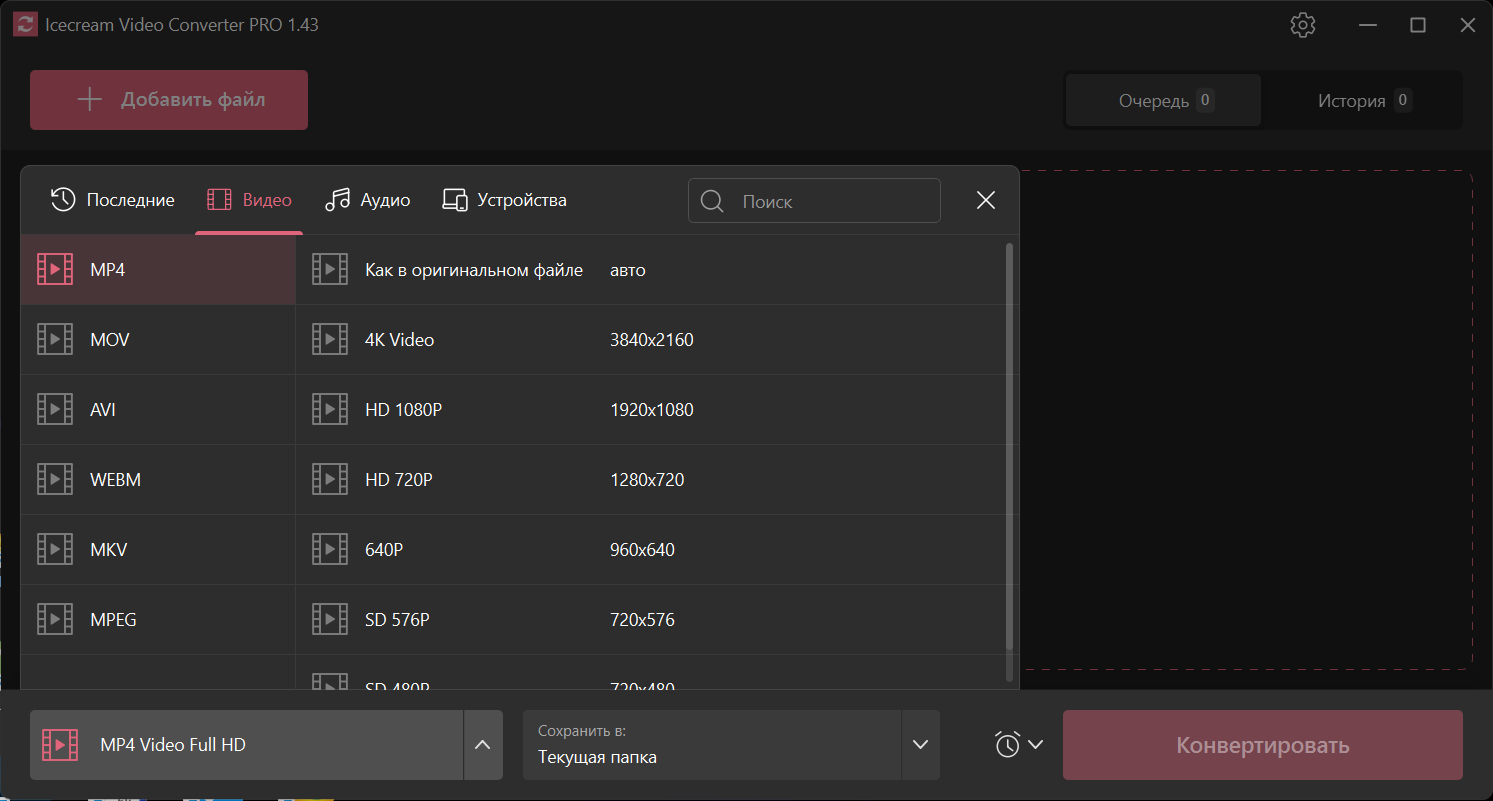The height and width of the screenshot is (801, 1493).
Task: Click the film icon next to WEBM
Action: (55, 480)
